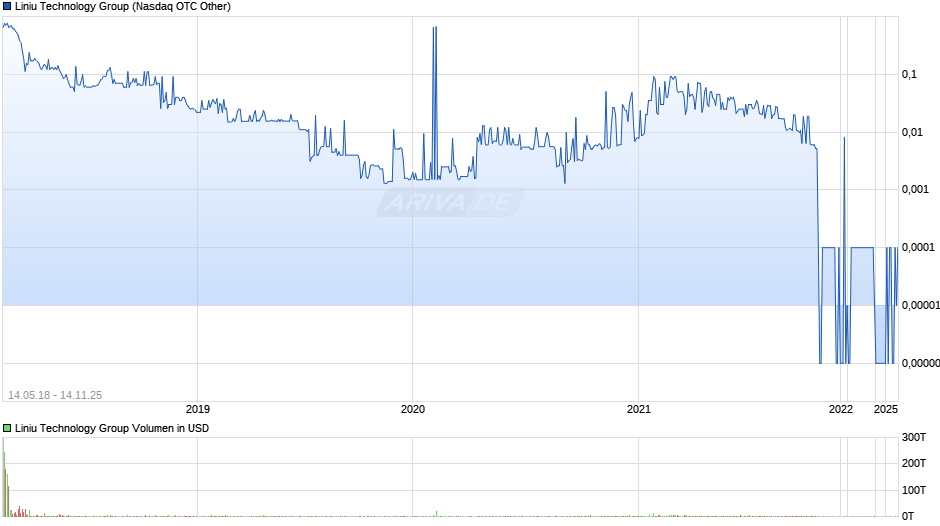Click the 300T volume axis label
The width and height of the screenshot is (940, 526).
click(914, 437)
